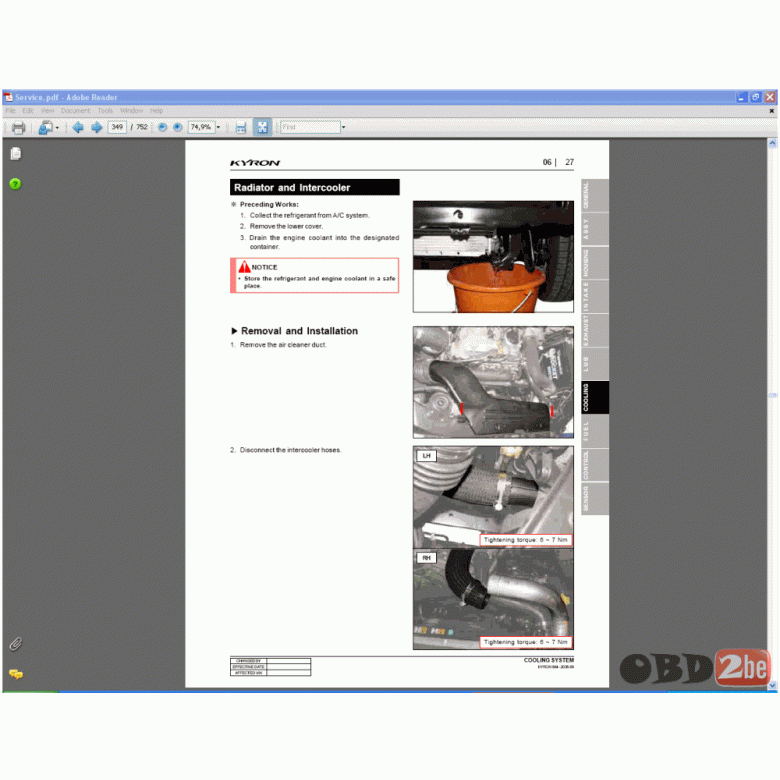This screenshot has height=780, width=780.
Task: Click the LUB section tab on page
Action: (595, 364)
